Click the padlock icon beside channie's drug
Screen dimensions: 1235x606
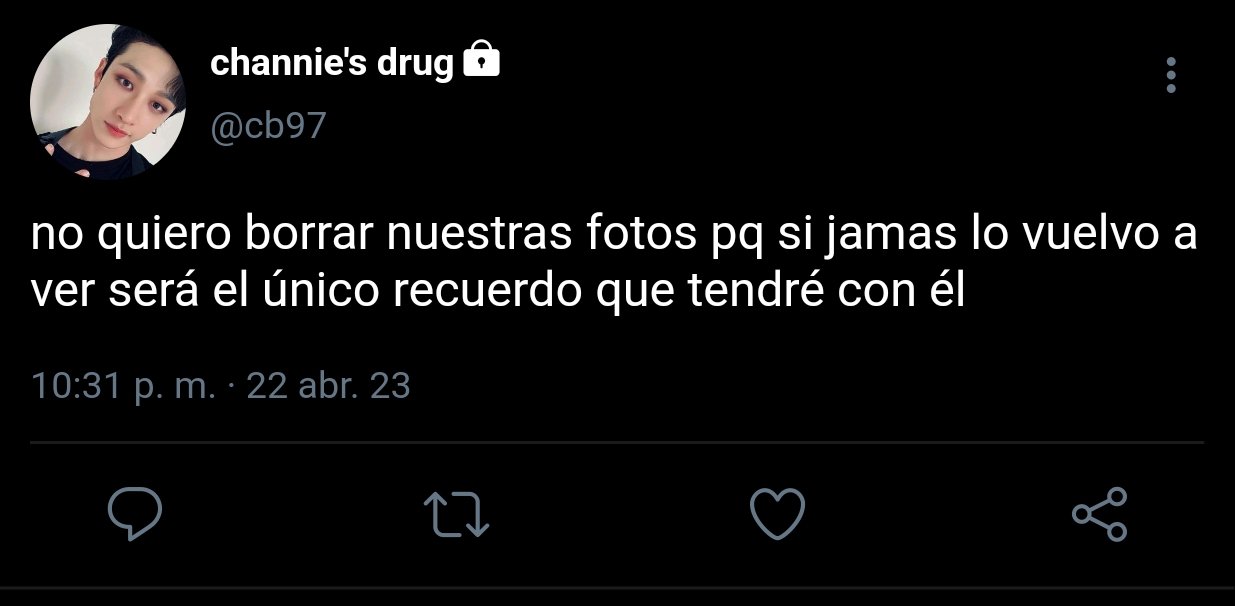coord(481,60)
